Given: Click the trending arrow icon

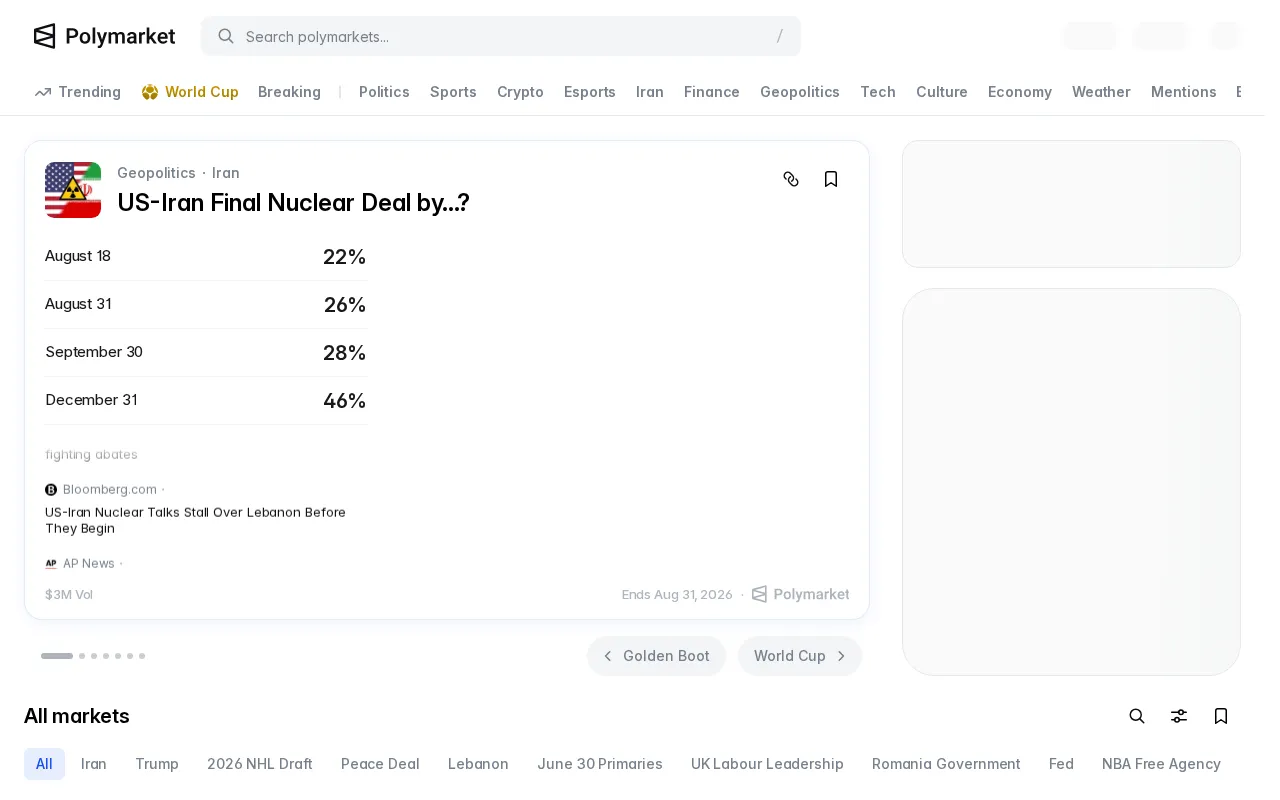Looking at the screenshot, I should pos(43,92).
